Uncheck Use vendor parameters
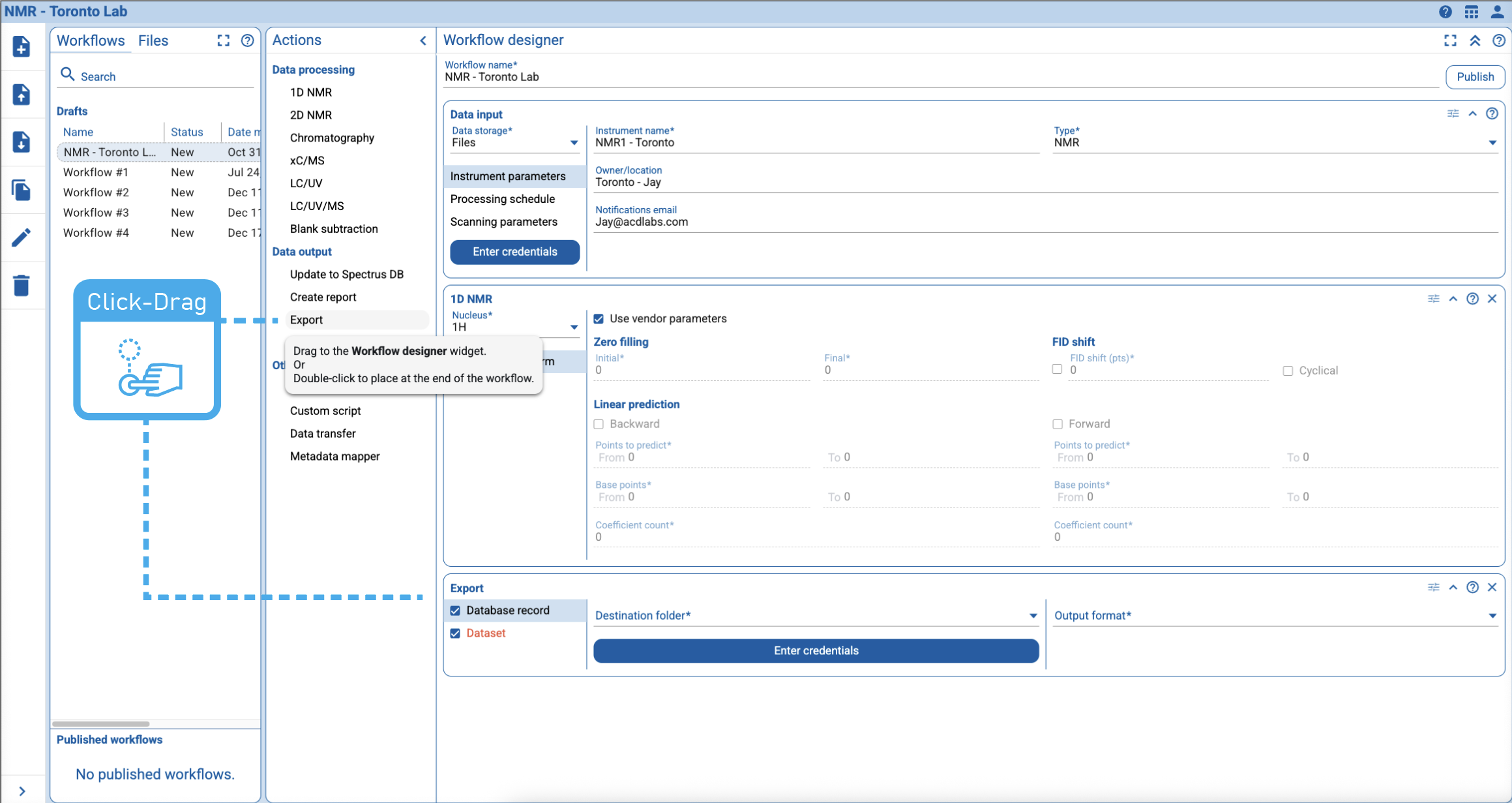Screen dimensions: 1512x803 (599, 318)
